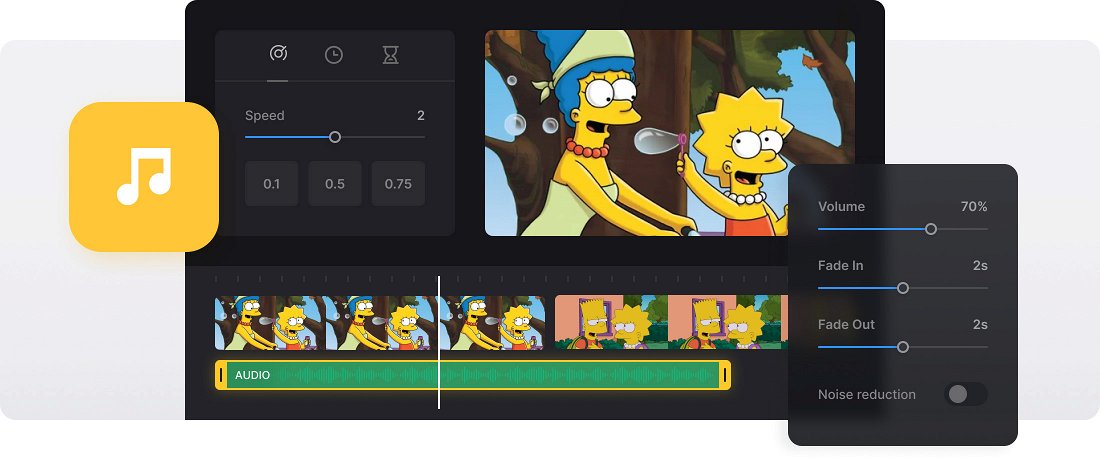Open the hourglass tab icon
Screen dimensions: 1100x460
point(391,55)
